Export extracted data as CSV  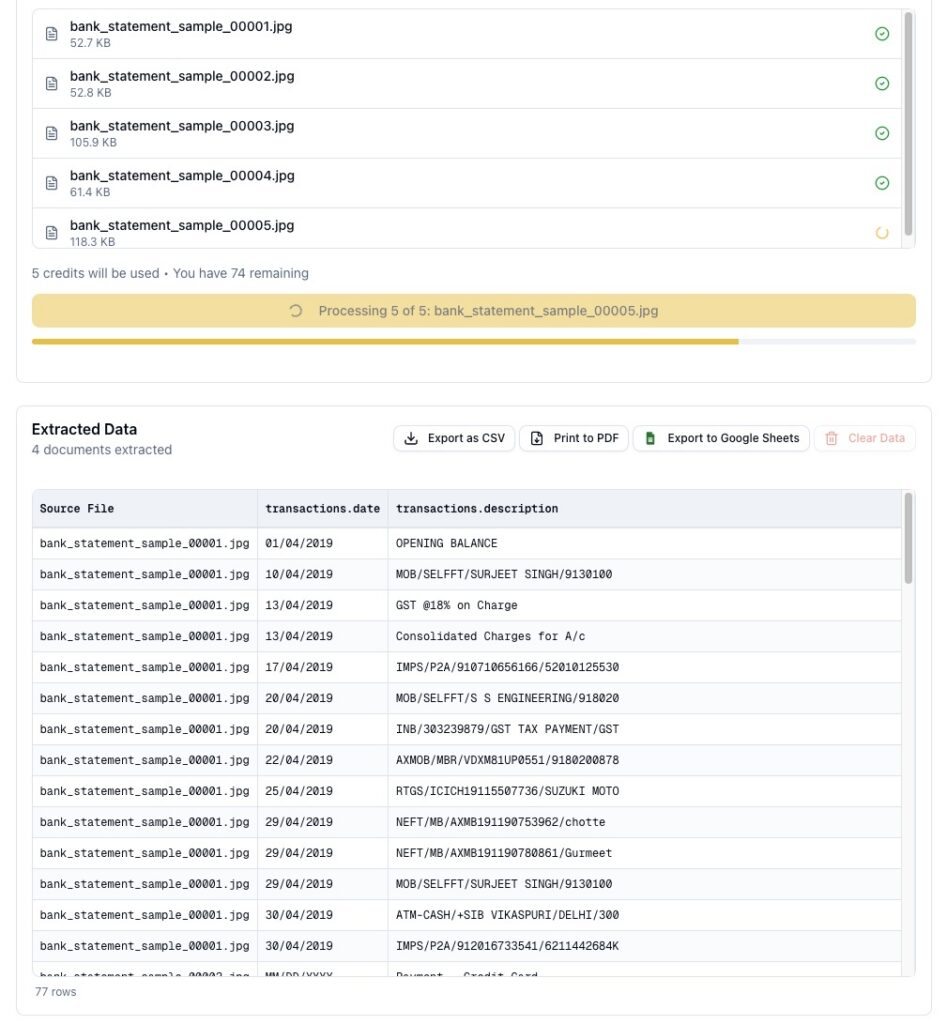pyautogui.click(x=454, y=438)
